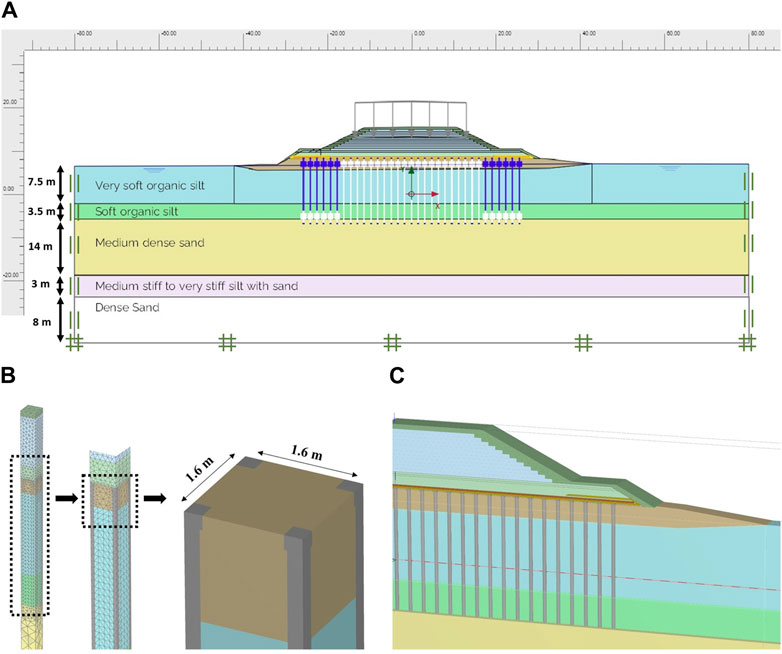
Task: Click the 40.00 mark on horizontal ruler
Action: pyautogui.click(x=588, y=33)
